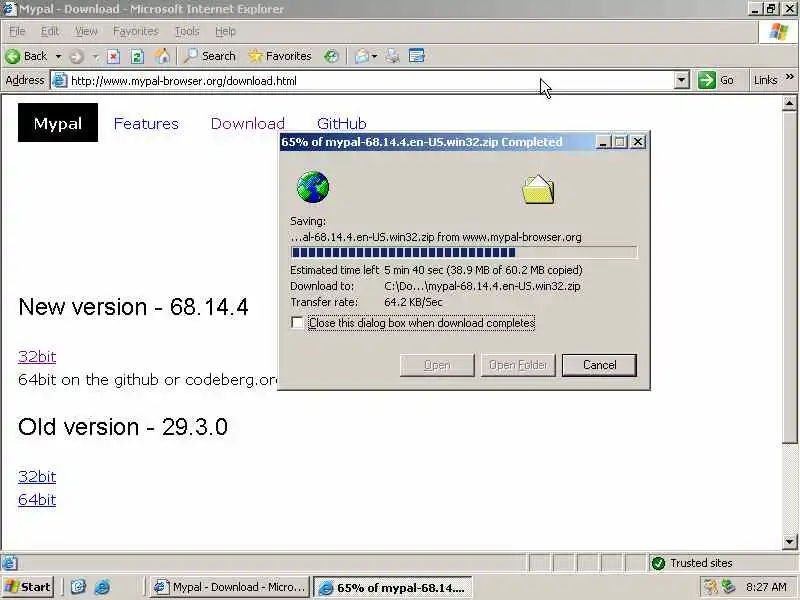The image size is (800, 600).
Task: Cancel the mypal zip download
Action: coord(599,365)
